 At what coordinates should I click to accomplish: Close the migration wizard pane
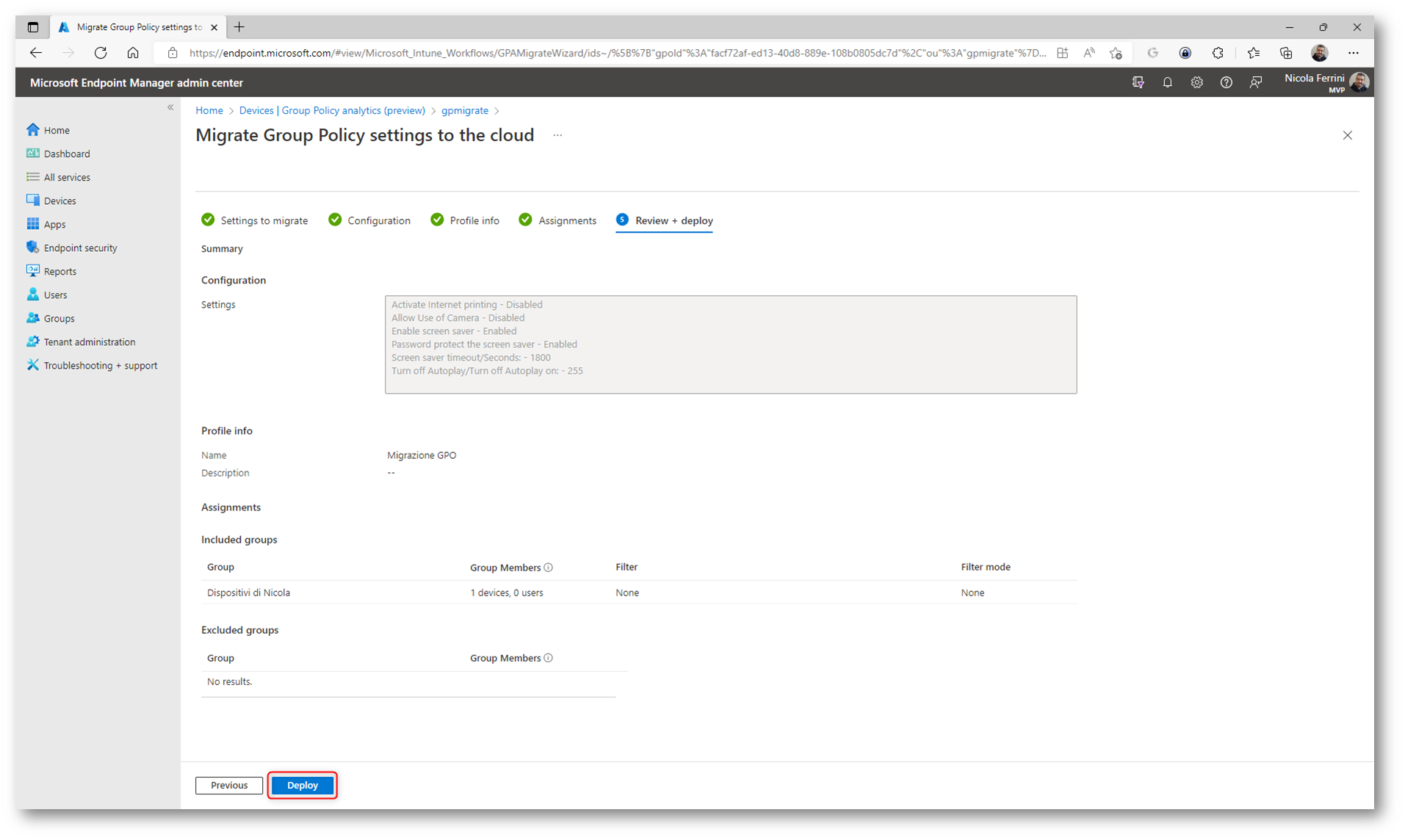[x=1347, y=136]
